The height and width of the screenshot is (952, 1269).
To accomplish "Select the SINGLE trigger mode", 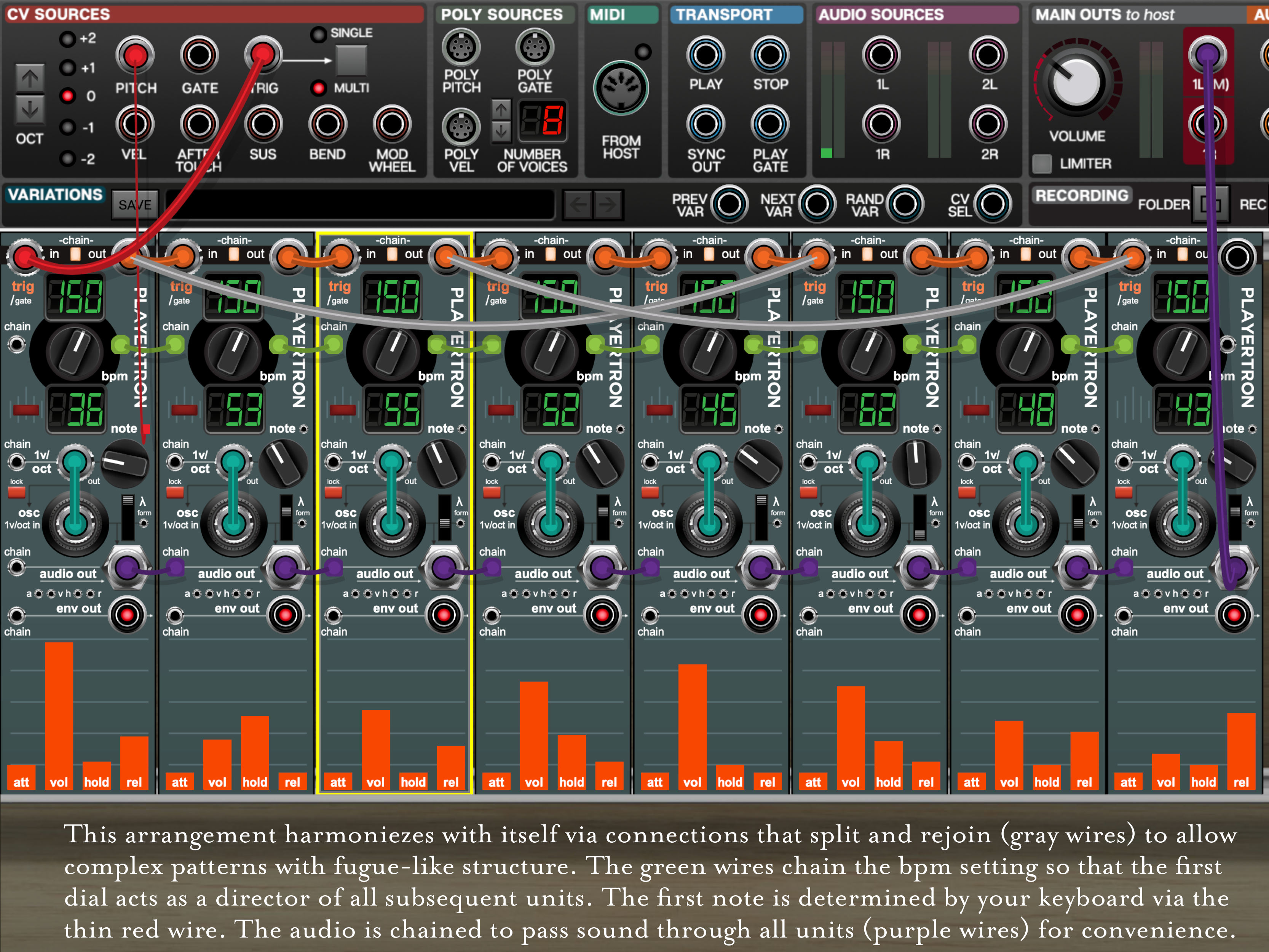I will 318,34.
